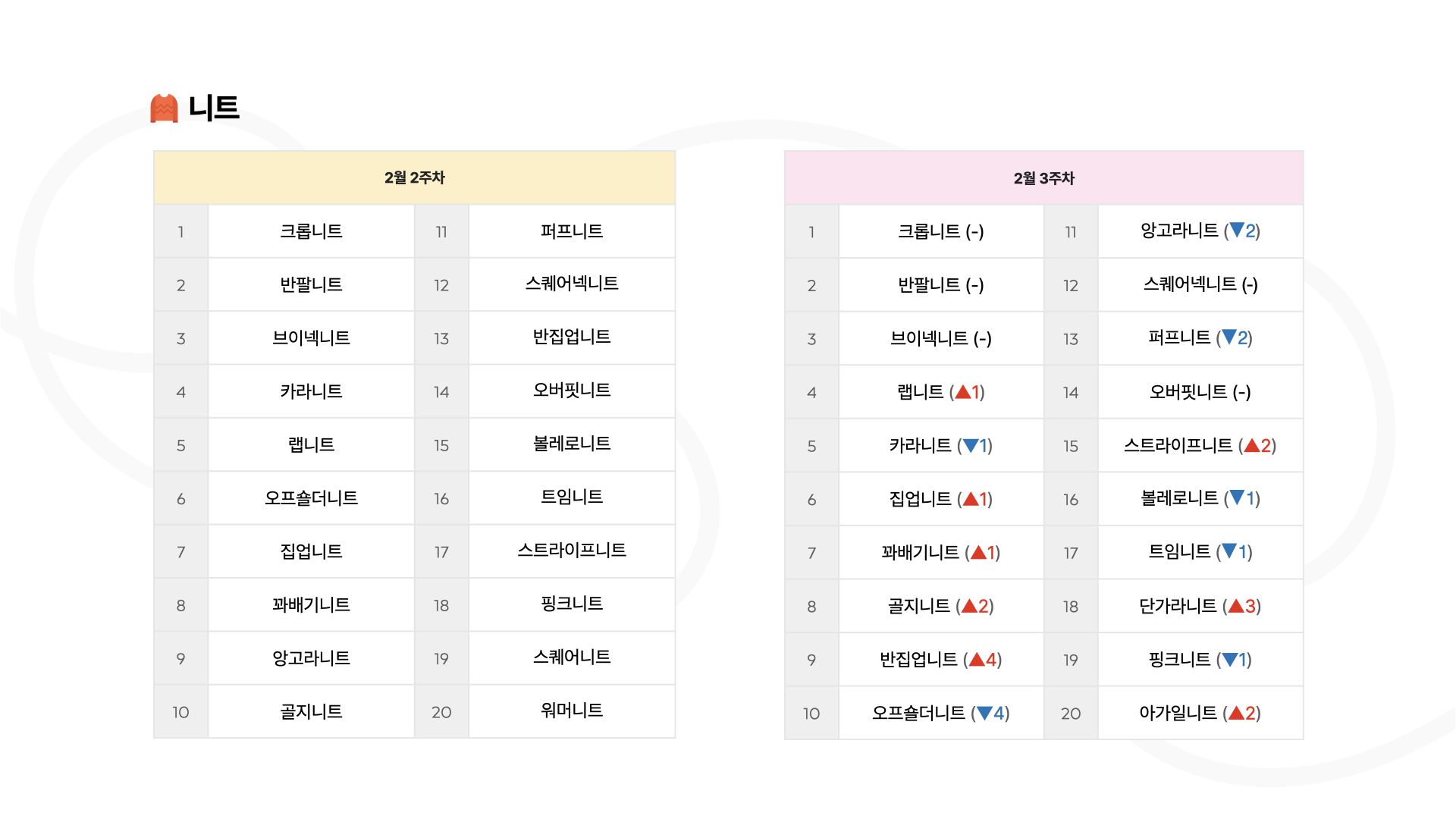Click 골지니트 in the 2월 2주차 table
This screenshot has height=819, width=1456.
coord(311,711)
